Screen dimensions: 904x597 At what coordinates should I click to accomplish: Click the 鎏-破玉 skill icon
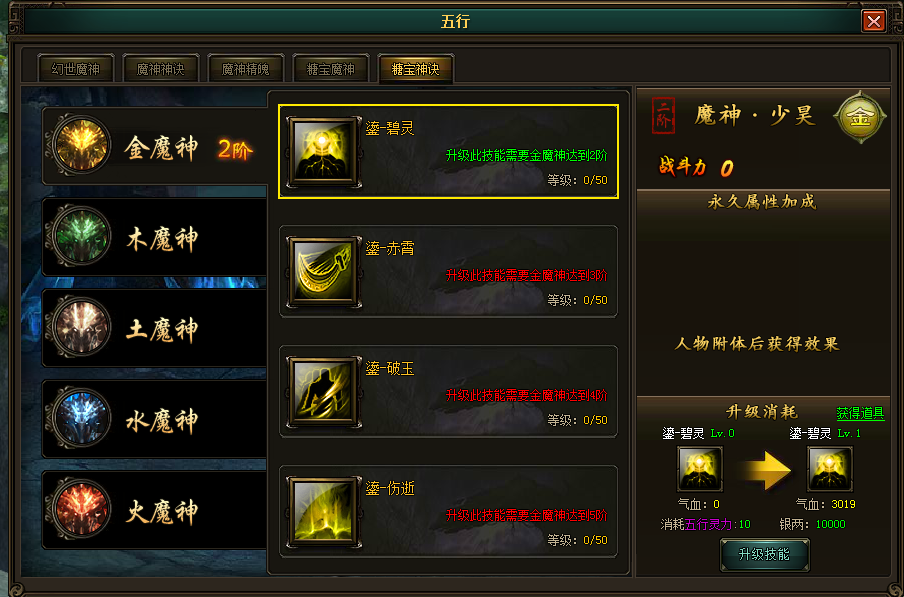tap(323, 391)
